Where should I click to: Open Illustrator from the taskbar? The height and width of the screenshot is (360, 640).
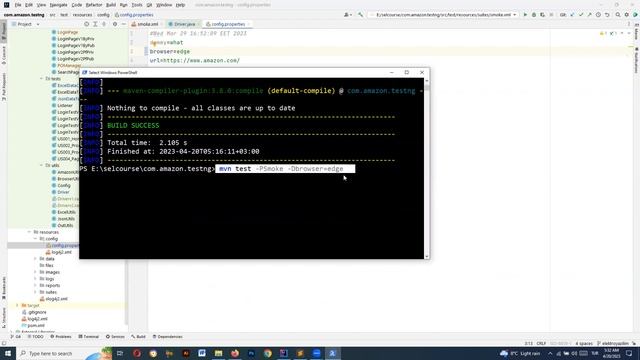186,353
